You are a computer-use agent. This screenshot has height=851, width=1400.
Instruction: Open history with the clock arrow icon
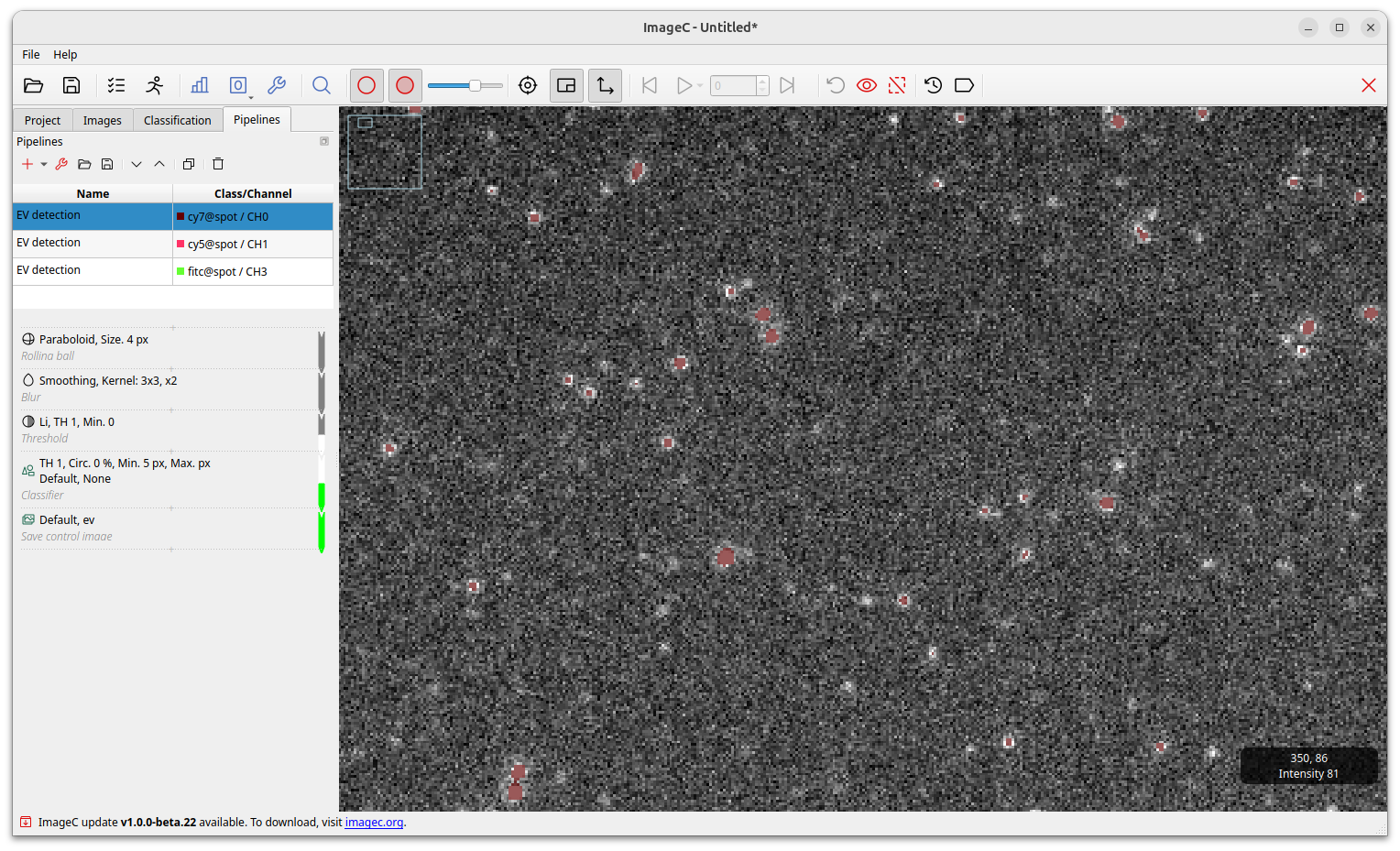[x=934, y=85]
